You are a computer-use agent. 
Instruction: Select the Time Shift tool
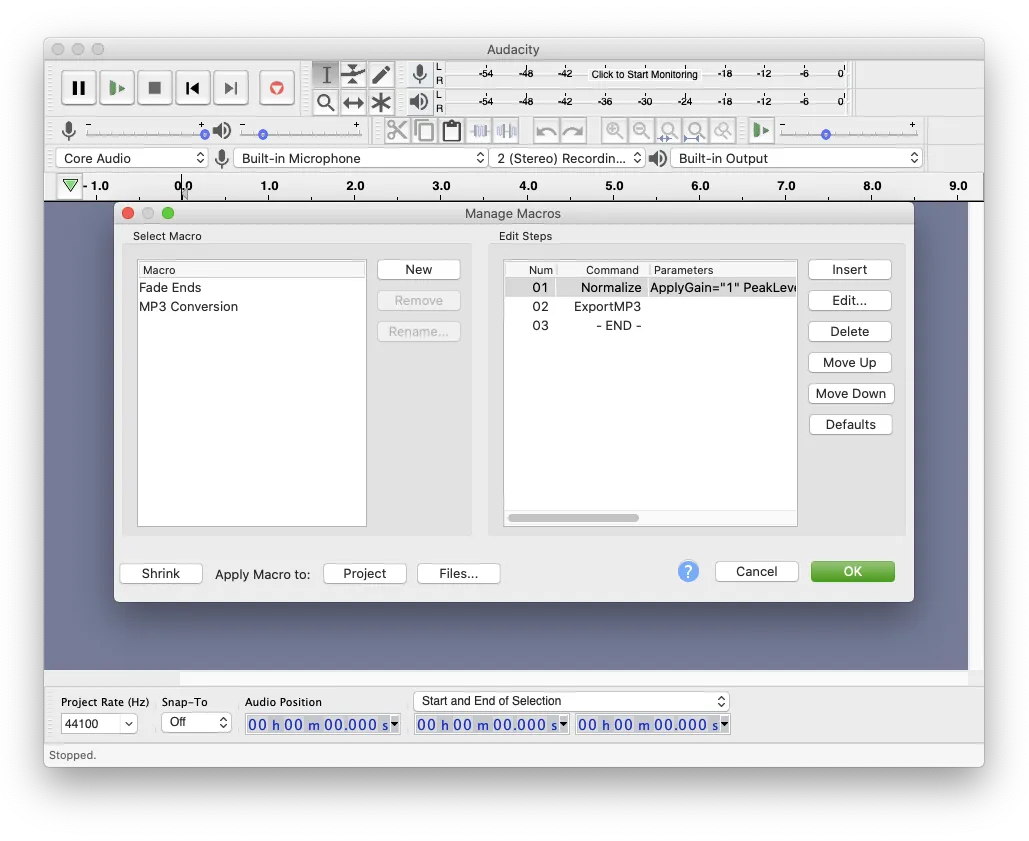click(x=352, y=102)
